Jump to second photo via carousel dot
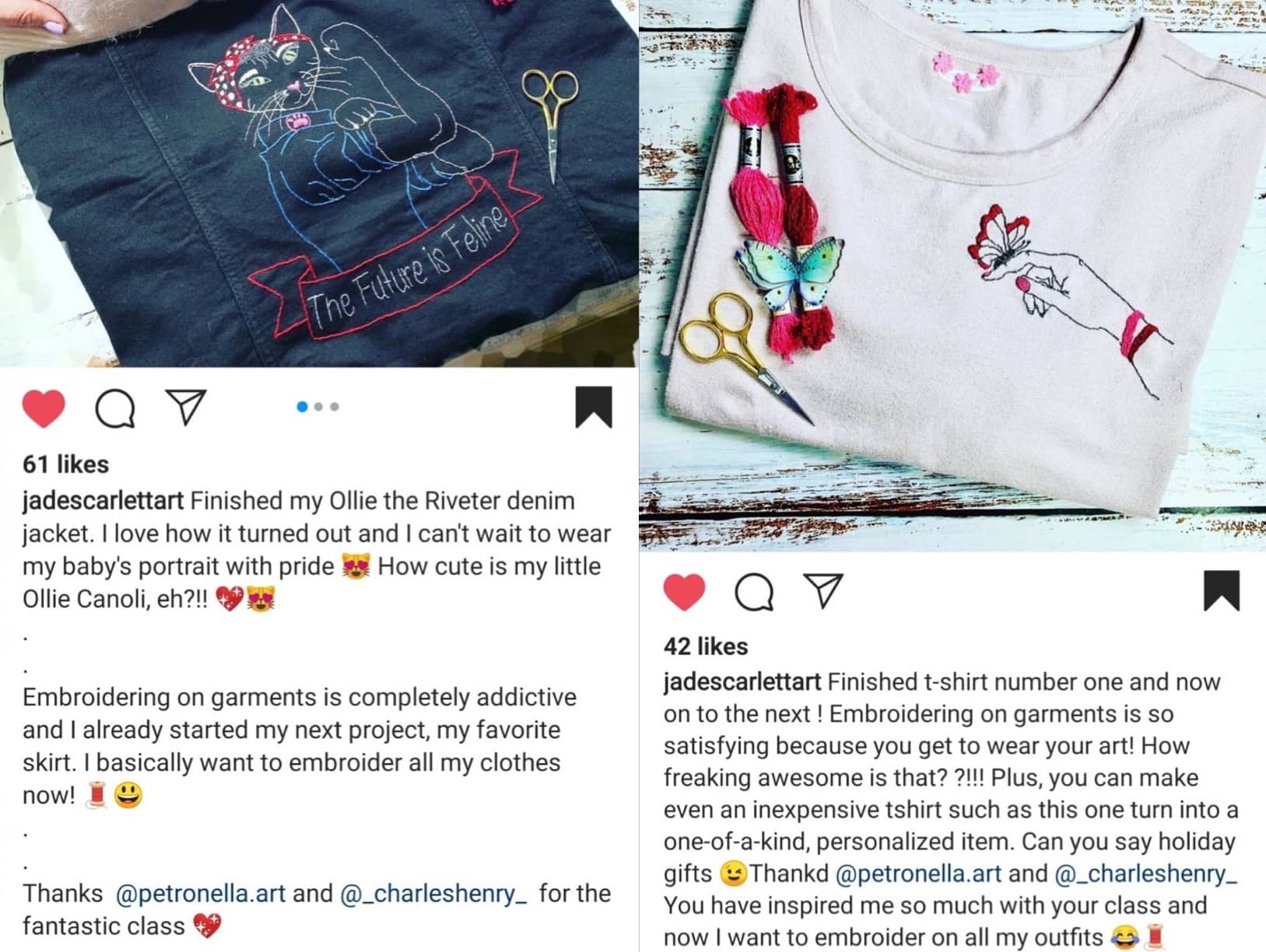Screen dimensions: 1266x952 tap(318, 407)
